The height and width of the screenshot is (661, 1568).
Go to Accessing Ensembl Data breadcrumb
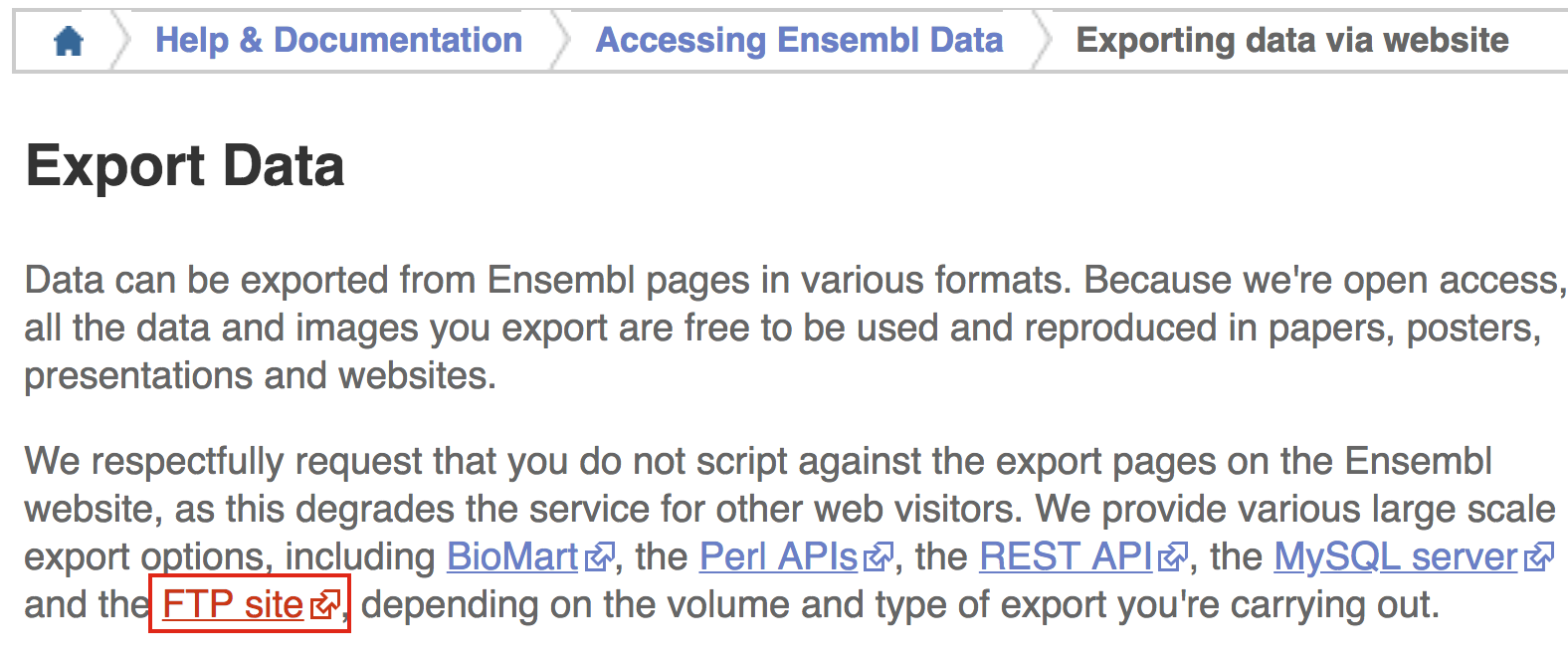tap(799, 41)
